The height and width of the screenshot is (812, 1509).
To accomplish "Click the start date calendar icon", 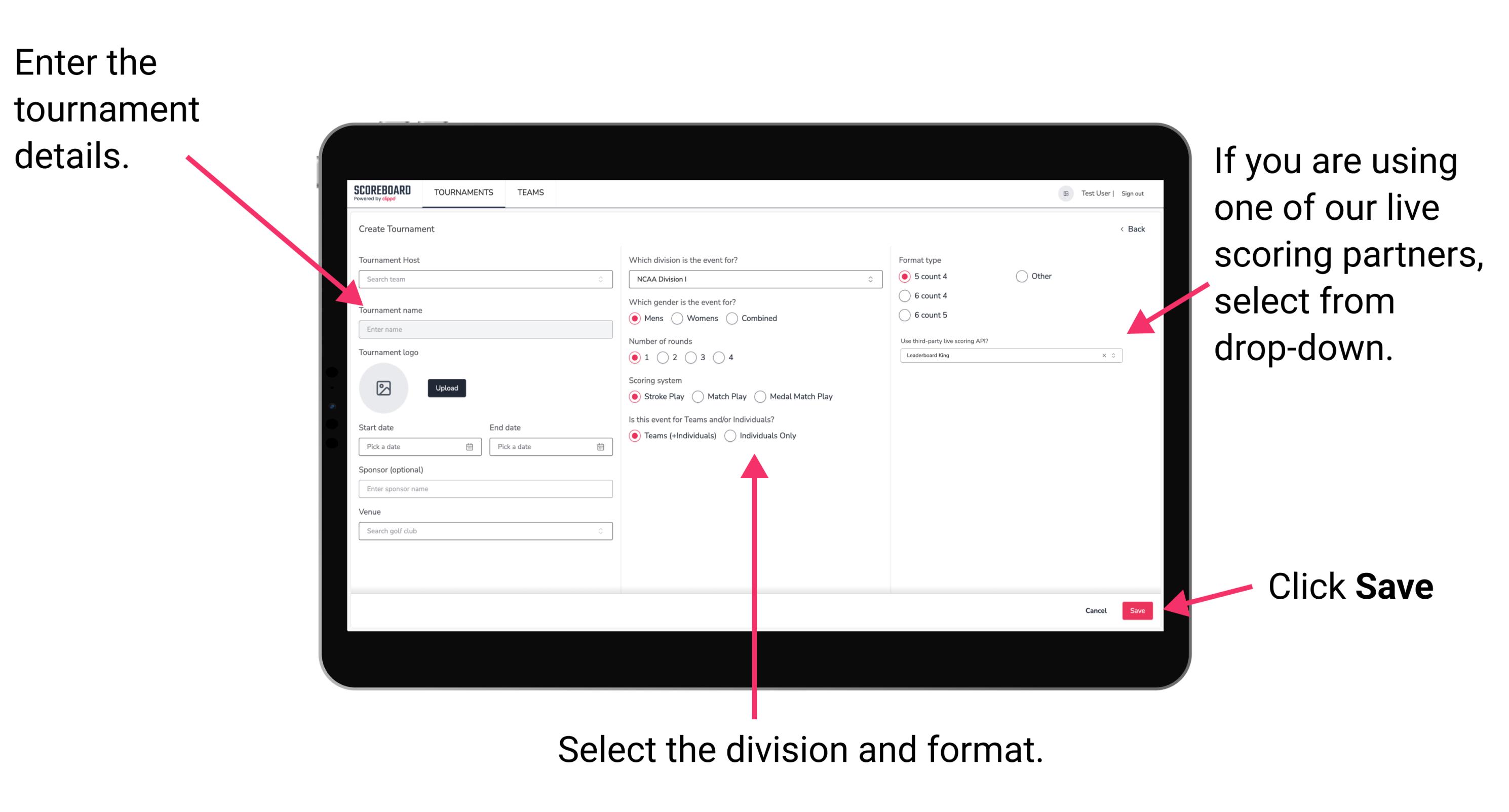I will point(470,447).
